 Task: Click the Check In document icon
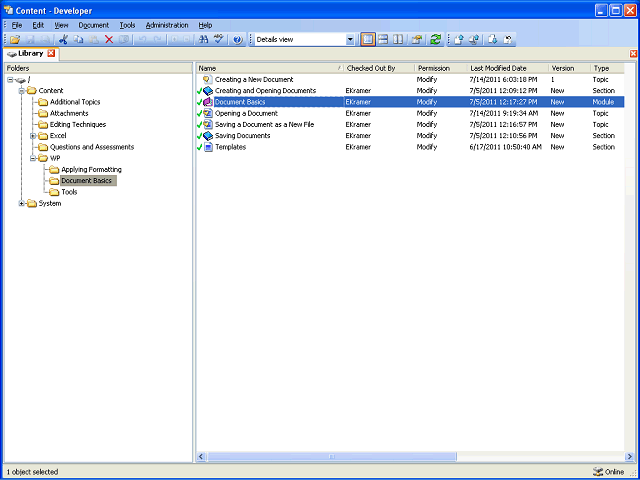coord(459,40)
